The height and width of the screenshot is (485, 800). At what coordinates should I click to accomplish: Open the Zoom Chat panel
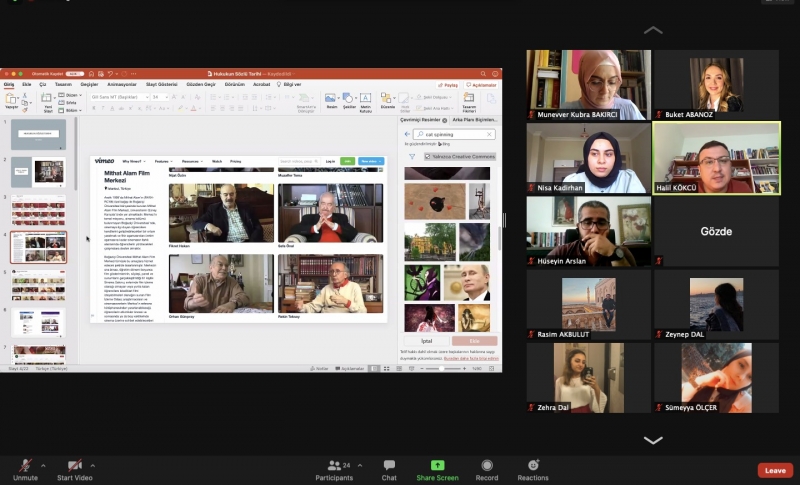click(x=389, y=466)
